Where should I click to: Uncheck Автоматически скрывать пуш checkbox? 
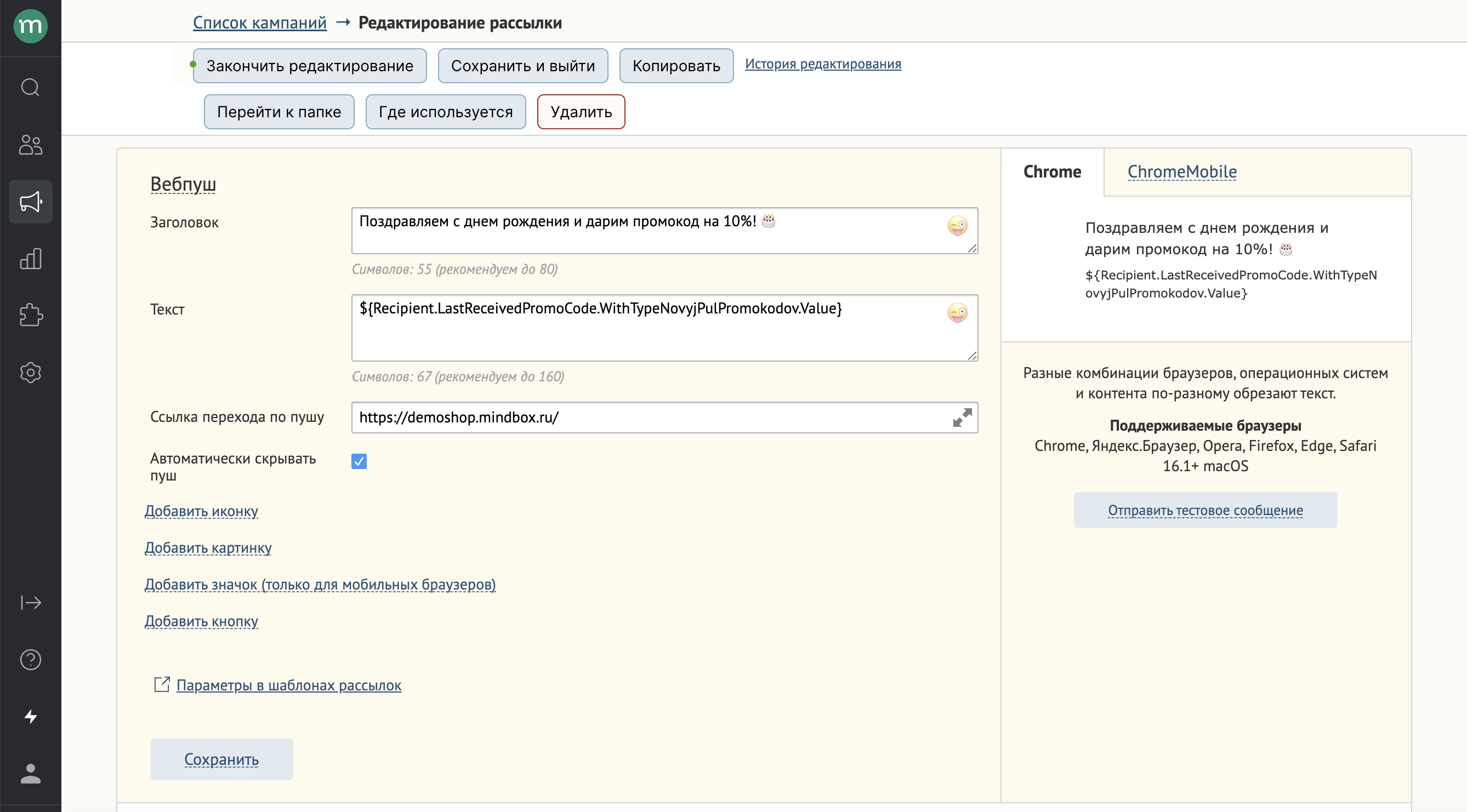[x=359, y=461]
